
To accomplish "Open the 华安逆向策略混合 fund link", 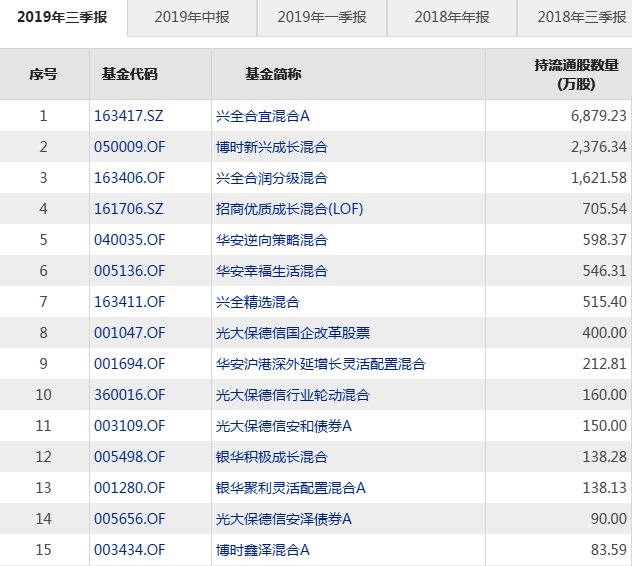I will point(272,240).
